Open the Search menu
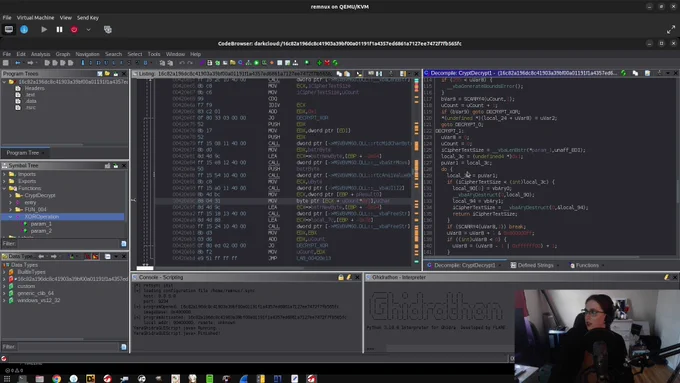680x383 pixels. [x=113, y=54]
